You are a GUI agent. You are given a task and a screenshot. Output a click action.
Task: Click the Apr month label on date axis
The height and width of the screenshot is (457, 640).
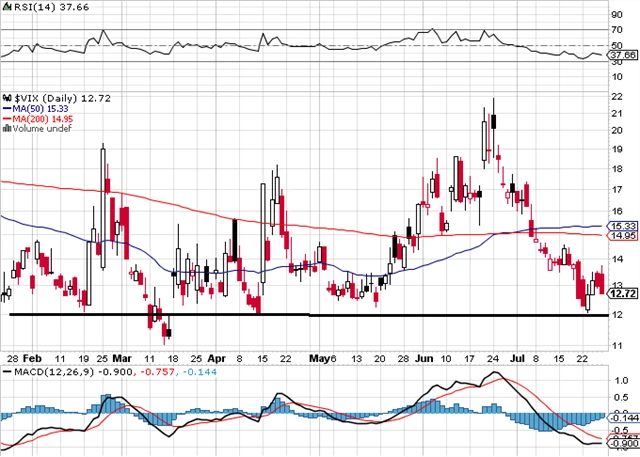216,358
